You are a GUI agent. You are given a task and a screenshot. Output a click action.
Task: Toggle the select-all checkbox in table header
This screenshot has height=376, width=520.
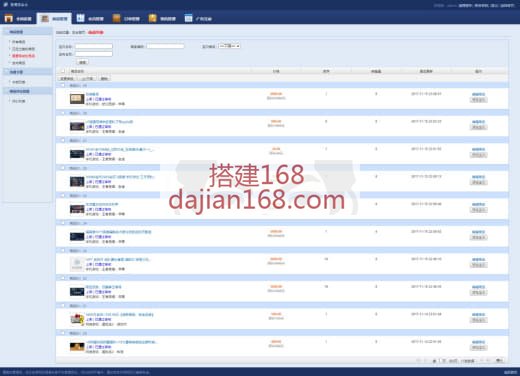[x=63, y=71]
